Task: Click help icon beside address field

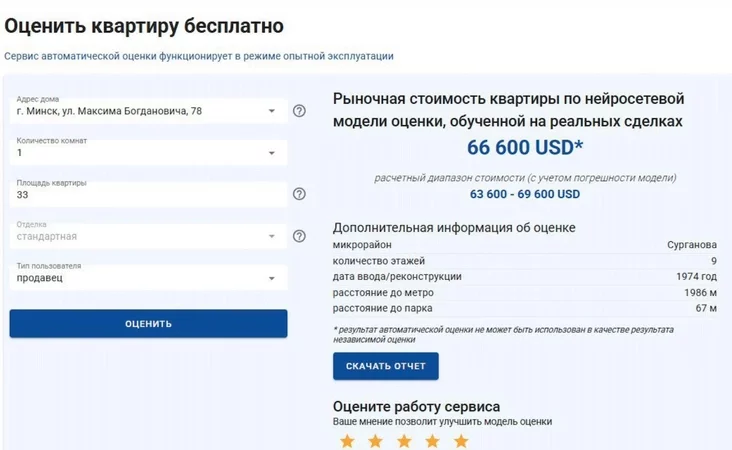Action: click(299, 111)
